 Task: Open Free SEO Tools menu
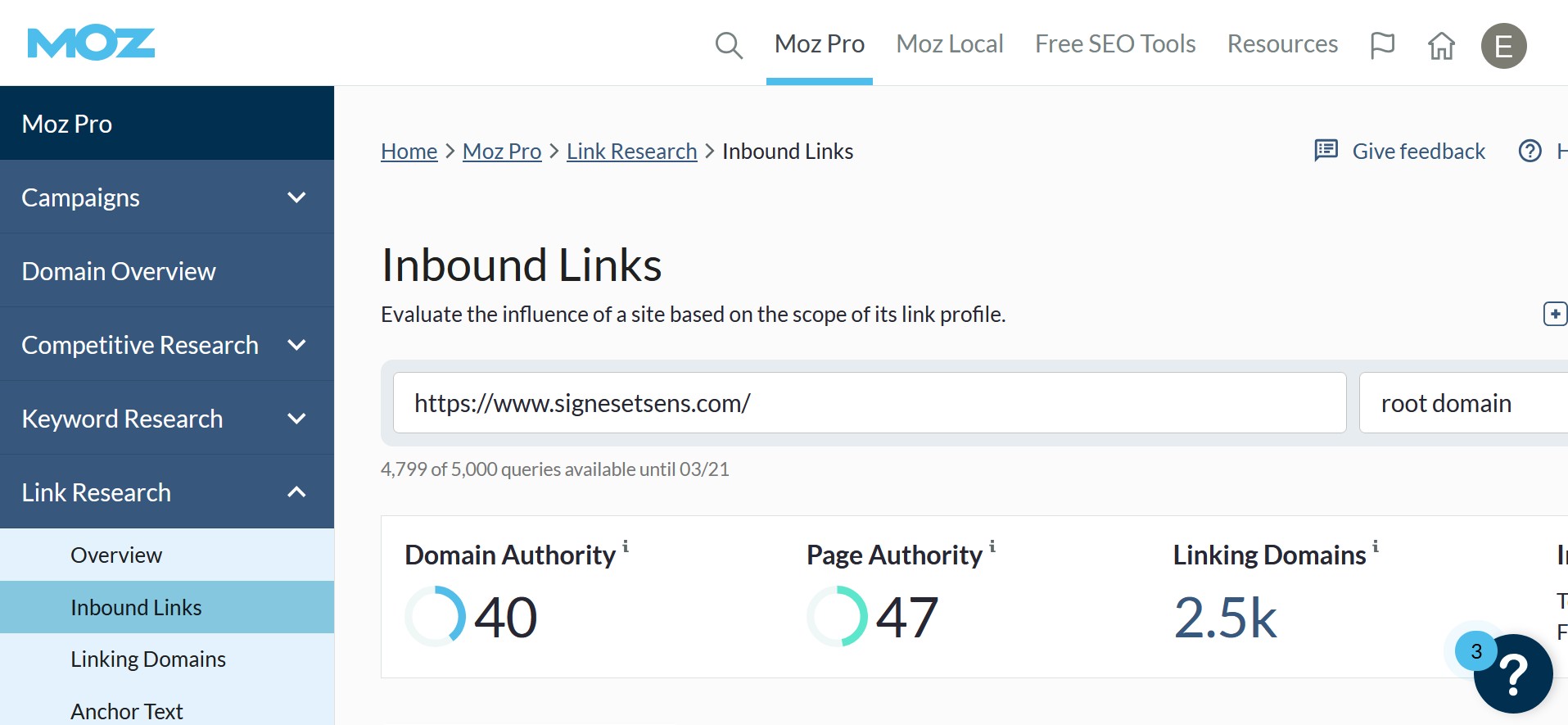(1115, 43)
